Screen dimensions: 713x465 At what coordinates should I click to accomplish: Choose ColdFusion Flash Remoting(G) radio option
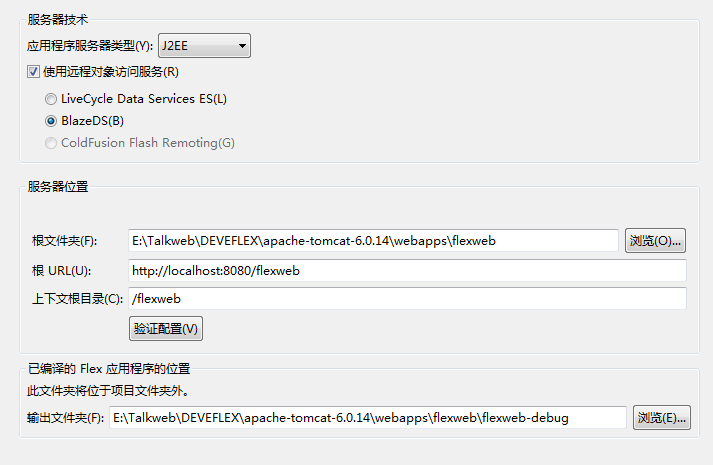coord(51,143)
